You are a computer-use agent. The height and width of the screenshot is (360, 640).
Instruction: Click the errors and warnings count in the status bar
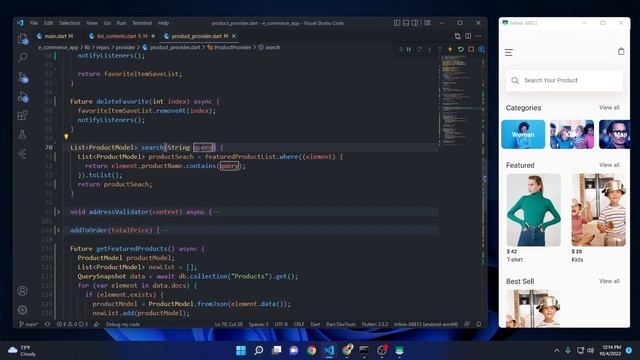[72, 324]
